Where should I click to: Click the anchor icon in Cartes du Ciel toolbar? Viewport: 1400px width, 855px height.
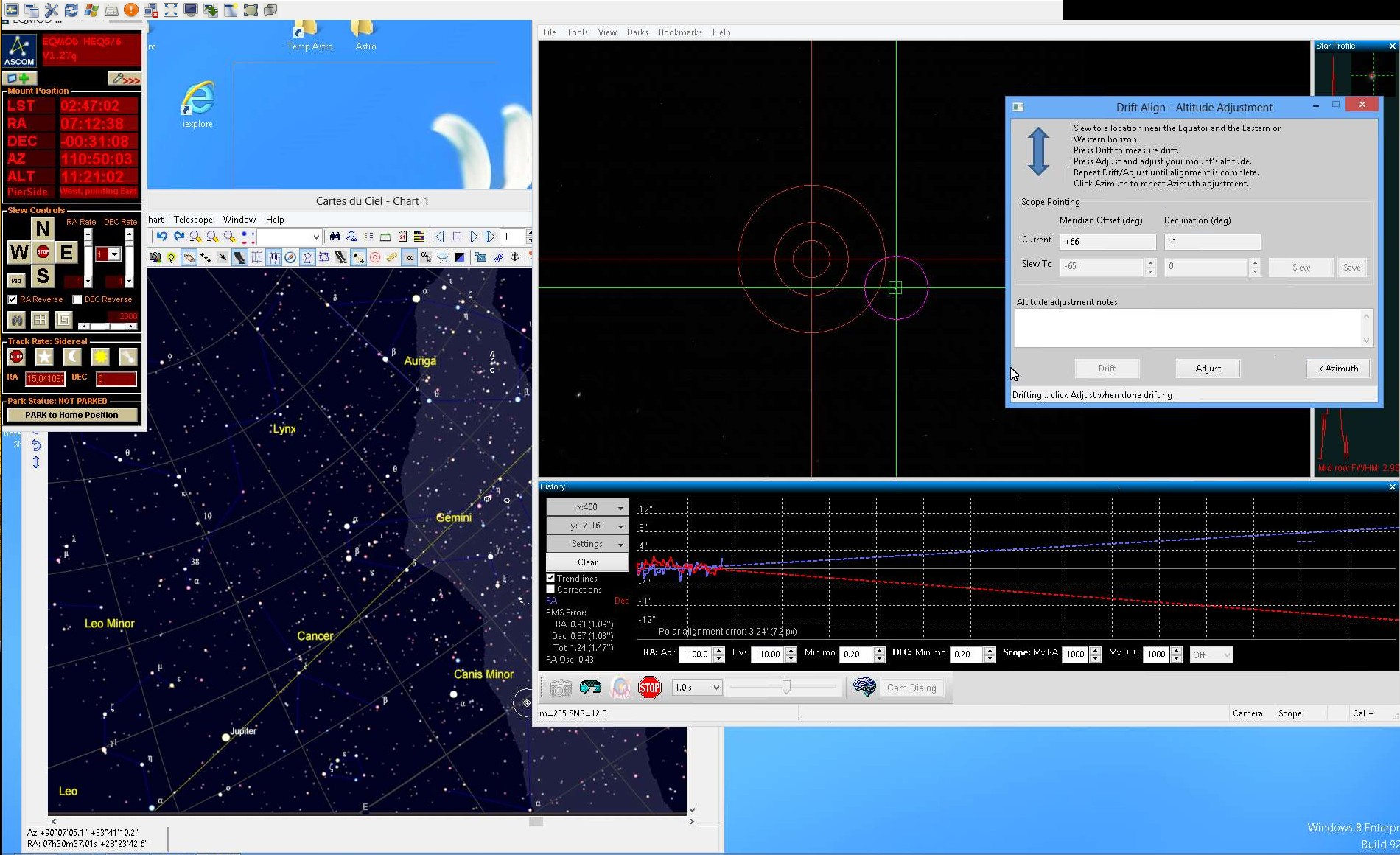[x=514, y=257]
